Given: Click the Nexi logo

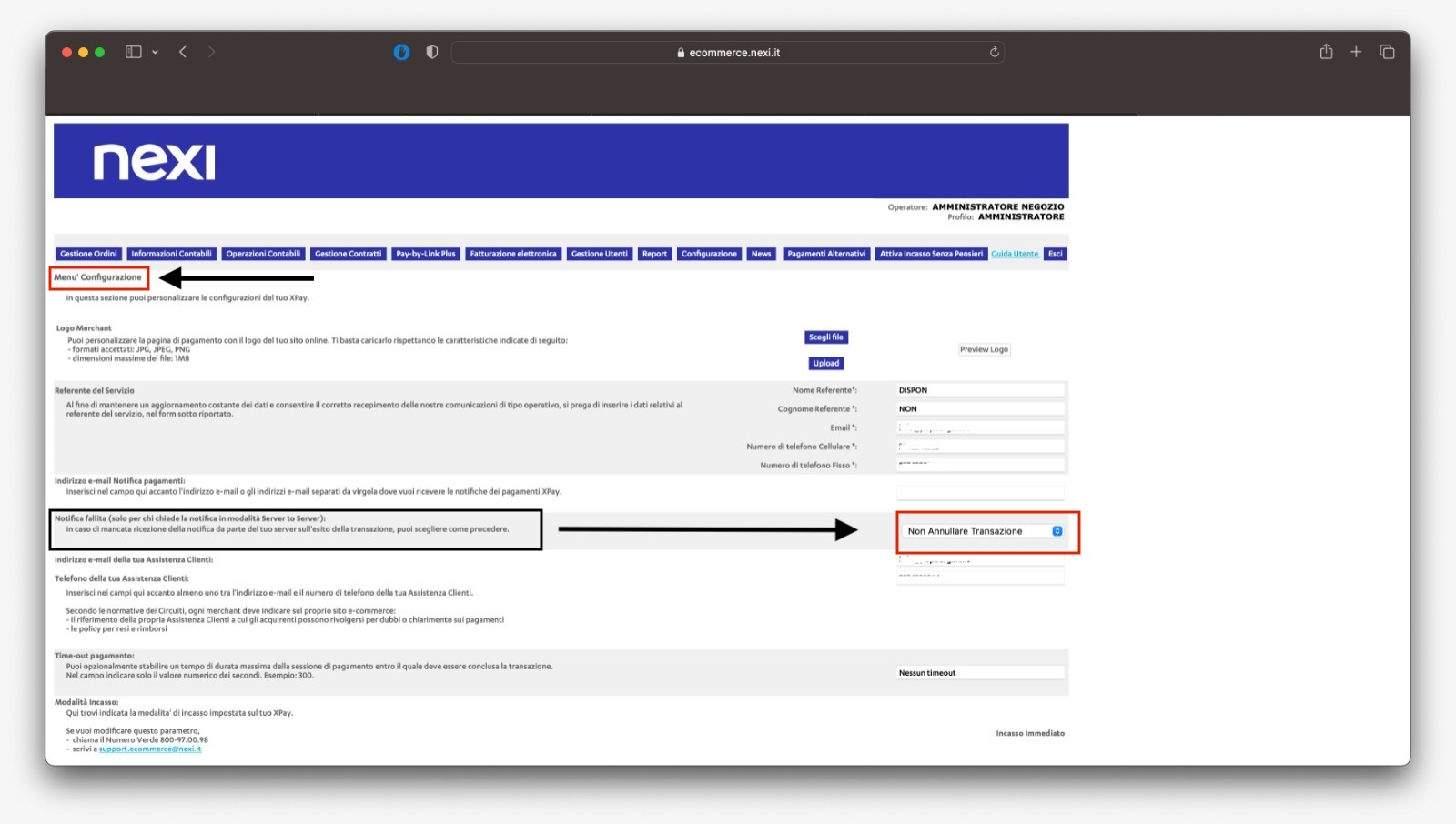Looking at the screenshot, I should (x=155, y=162).
